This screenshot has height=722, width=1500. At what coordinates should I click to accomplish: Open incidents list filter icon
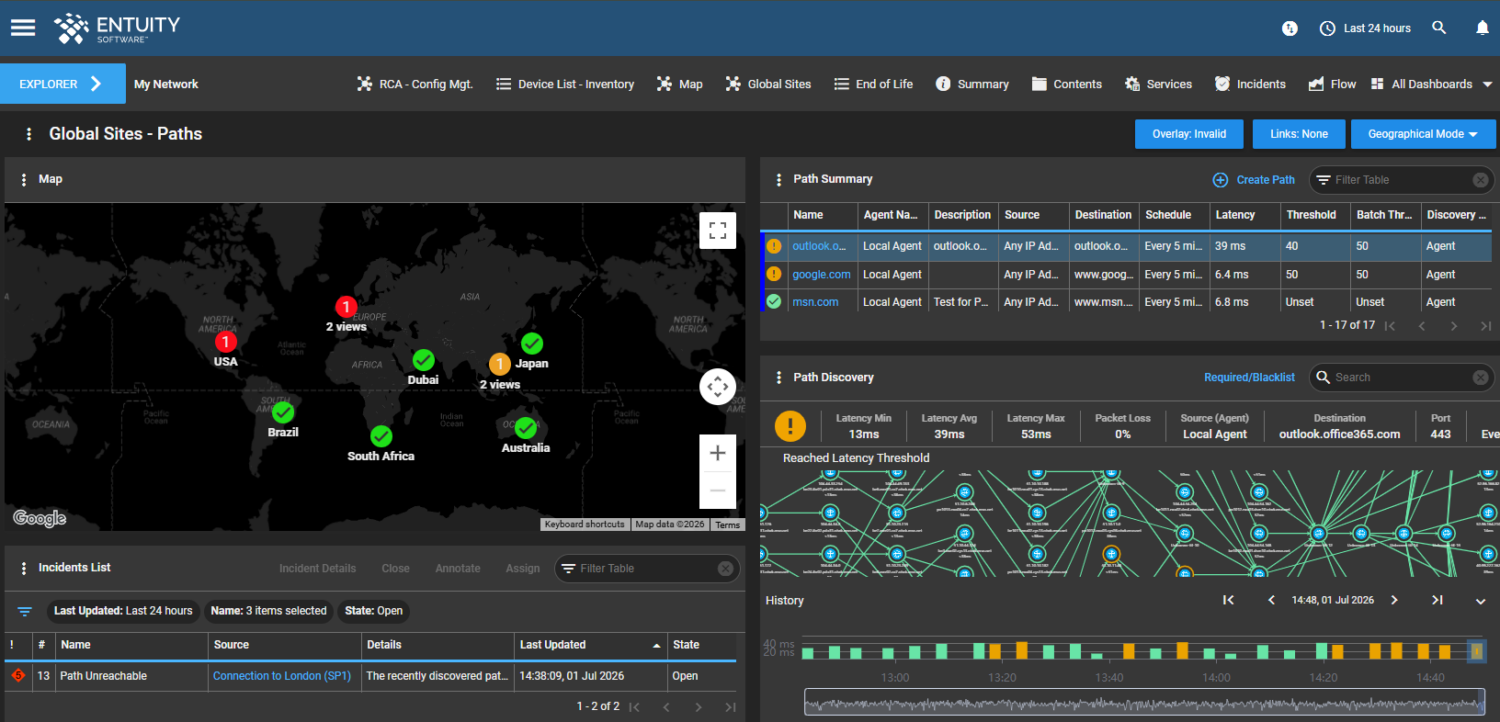click(x=25, y=611)
